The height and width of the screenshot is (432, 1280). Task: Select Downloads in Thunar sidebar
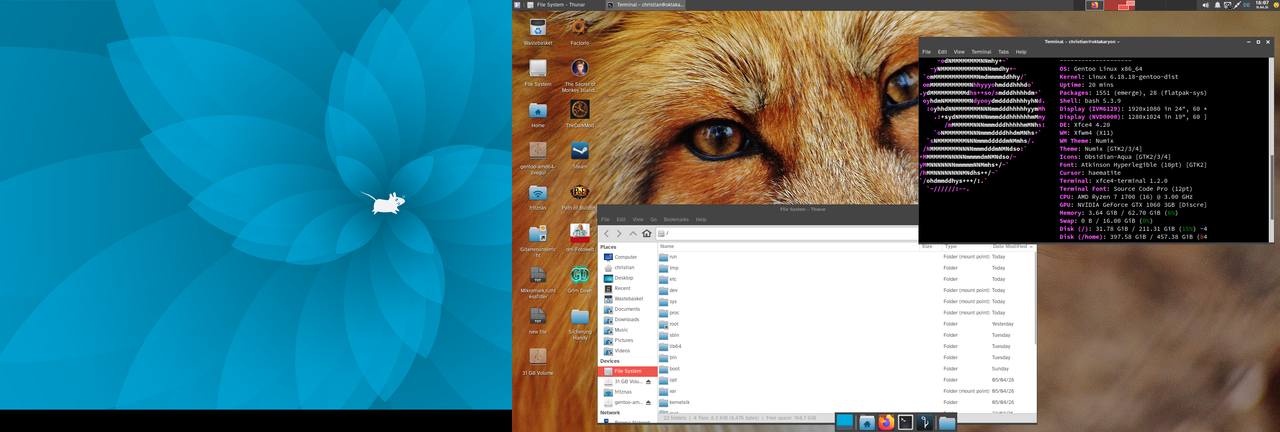627,319
